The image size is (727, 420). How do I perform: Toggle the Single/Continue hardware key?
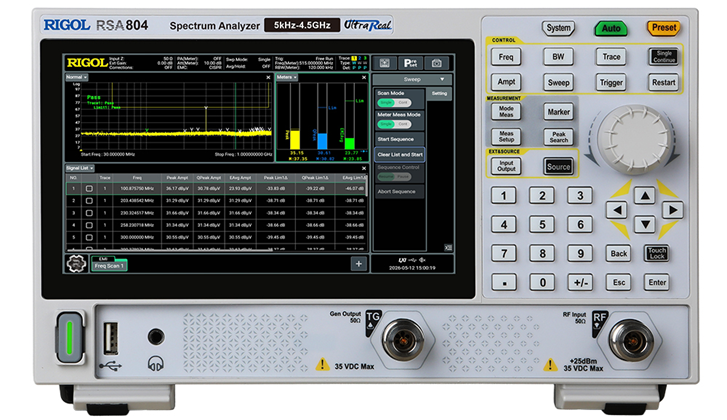tap(663, 57)
